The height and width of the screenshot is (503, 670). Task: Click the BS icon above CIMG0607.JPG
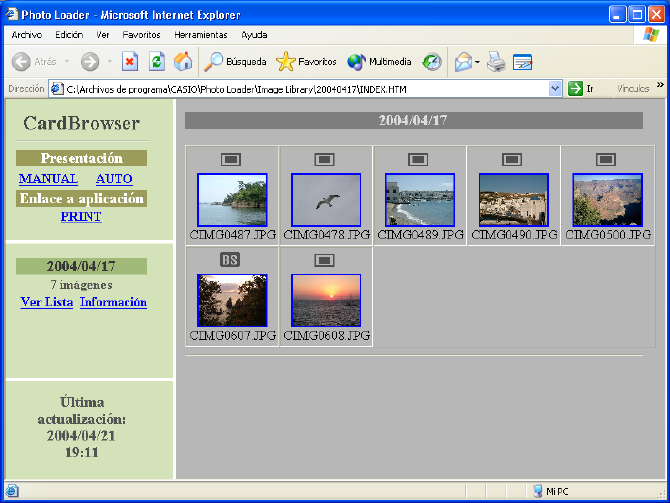click(230, 260)
